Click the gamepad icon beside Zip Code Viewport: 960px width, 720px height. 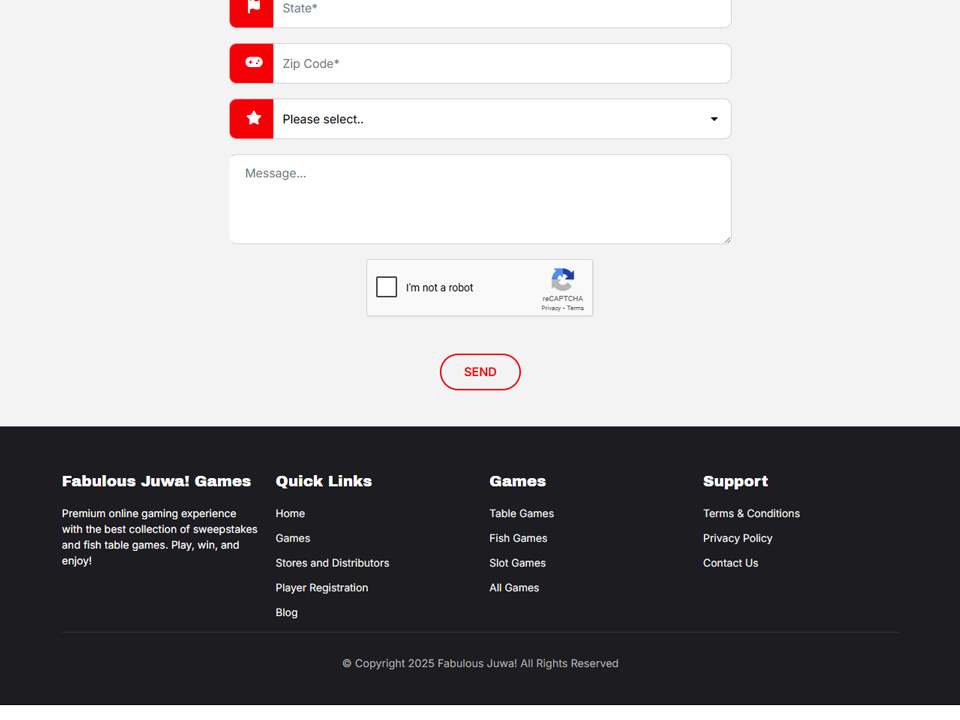point(253,63)
